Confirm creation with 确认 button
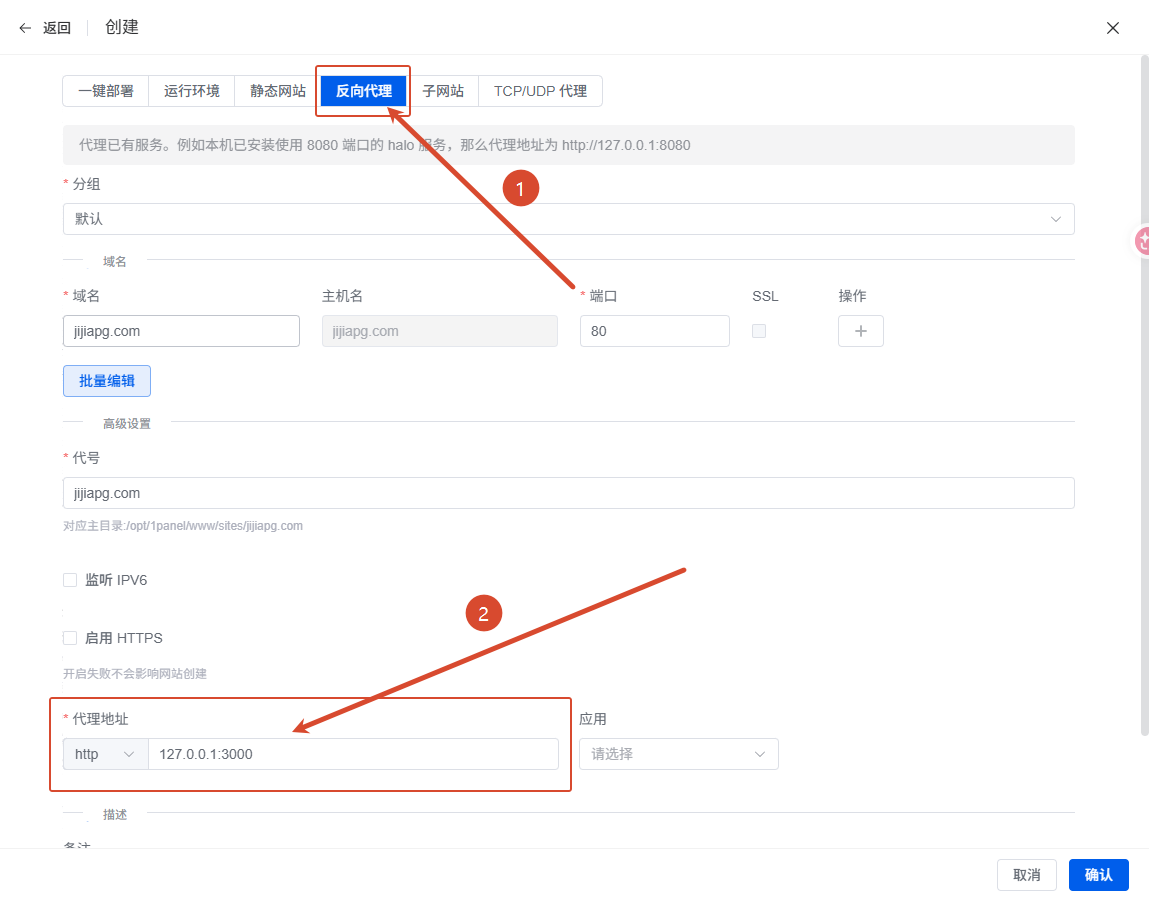1149x911 pixels. click(x=1098, y=875)
